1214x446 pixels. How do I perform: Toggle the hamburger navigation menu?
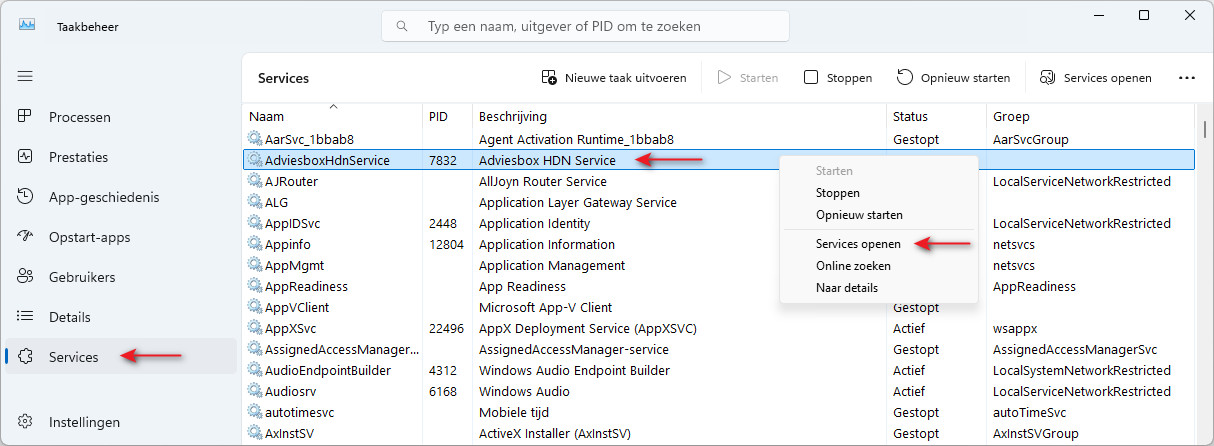(25, 76)
